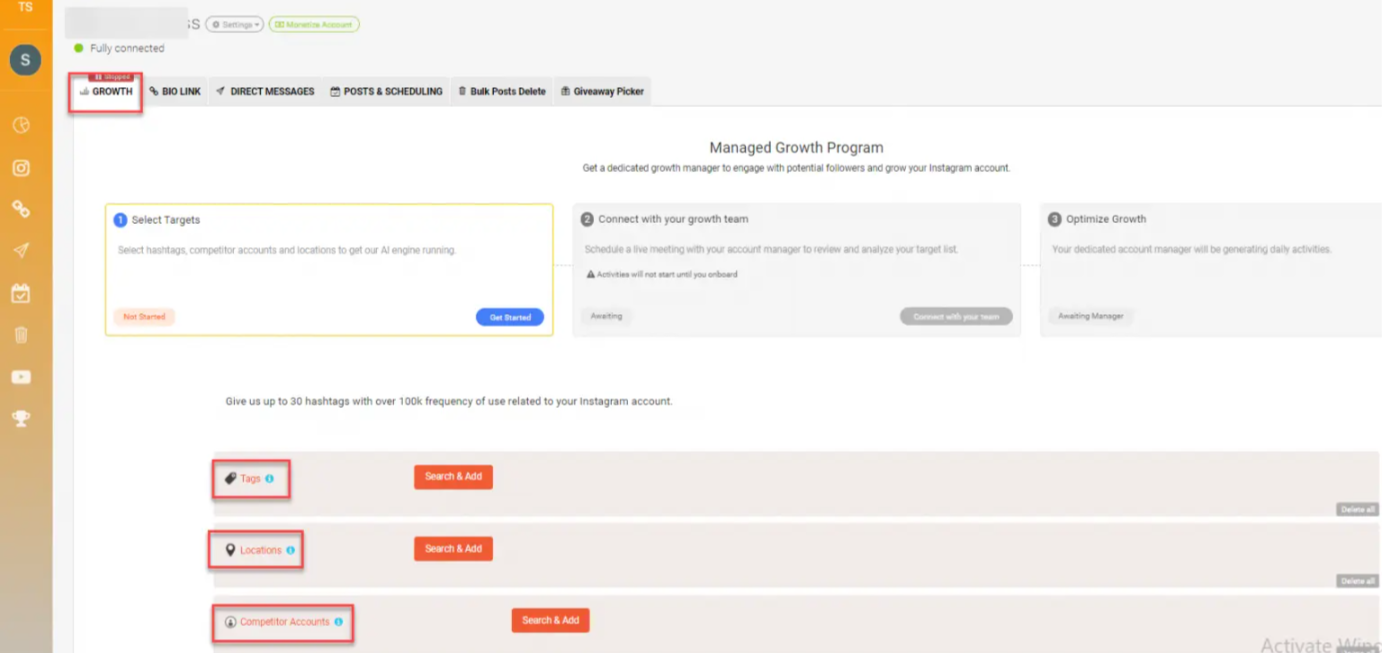The height and width of the screenshot is (653, 1383).
Task: Open the Giveaway Picker tab
Action: (602, 91)
